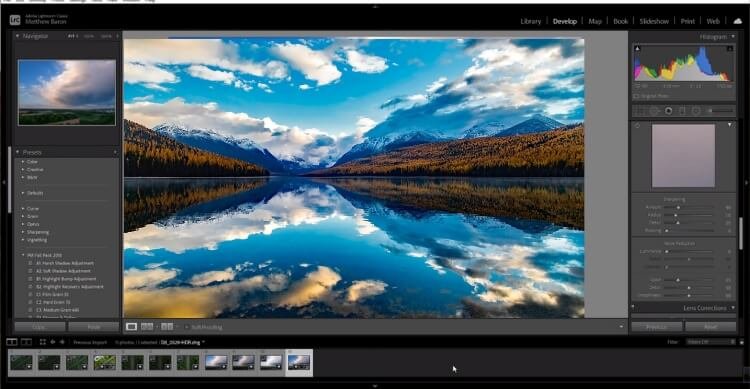Select the Graduated Filter tool
Image resolution: width=750 pixels, height=389 pixels.
pos(682,111)
